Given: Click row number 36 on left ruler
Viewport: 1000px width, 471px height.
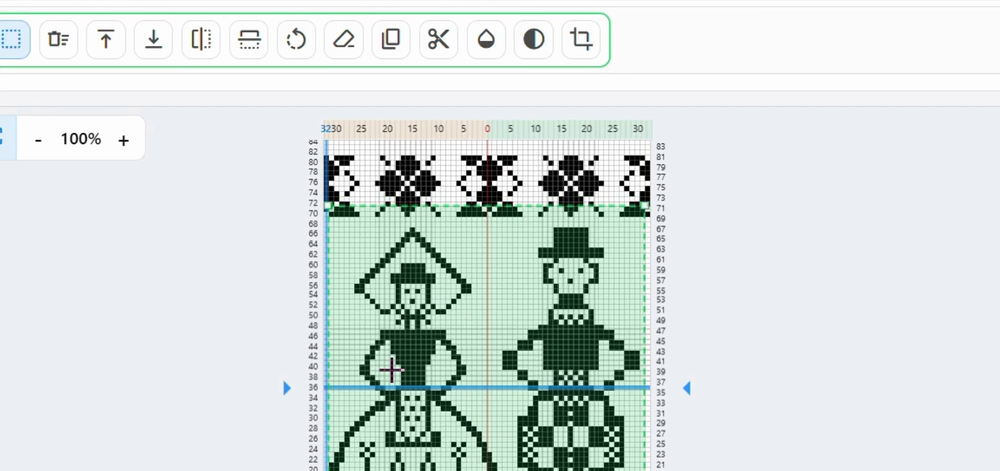Looking at the screenshot, I should click(313, 387).
